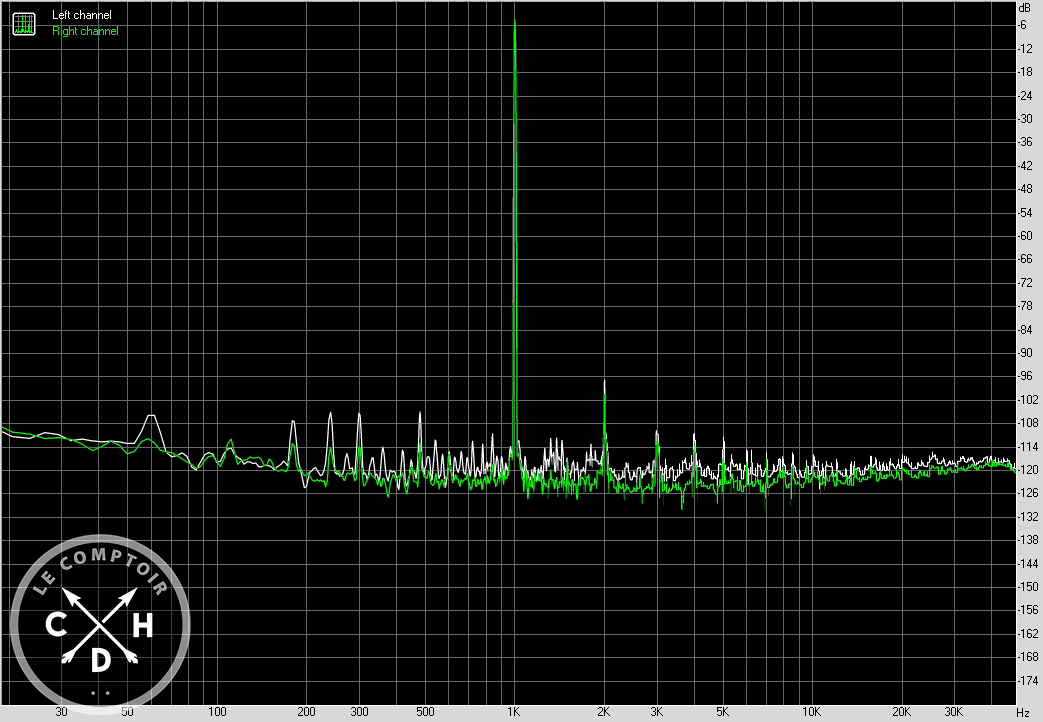1043x722 pixels.
Task: Click the 10K frequency axis label
Action: pyautogui.click(x=811, y=712)
